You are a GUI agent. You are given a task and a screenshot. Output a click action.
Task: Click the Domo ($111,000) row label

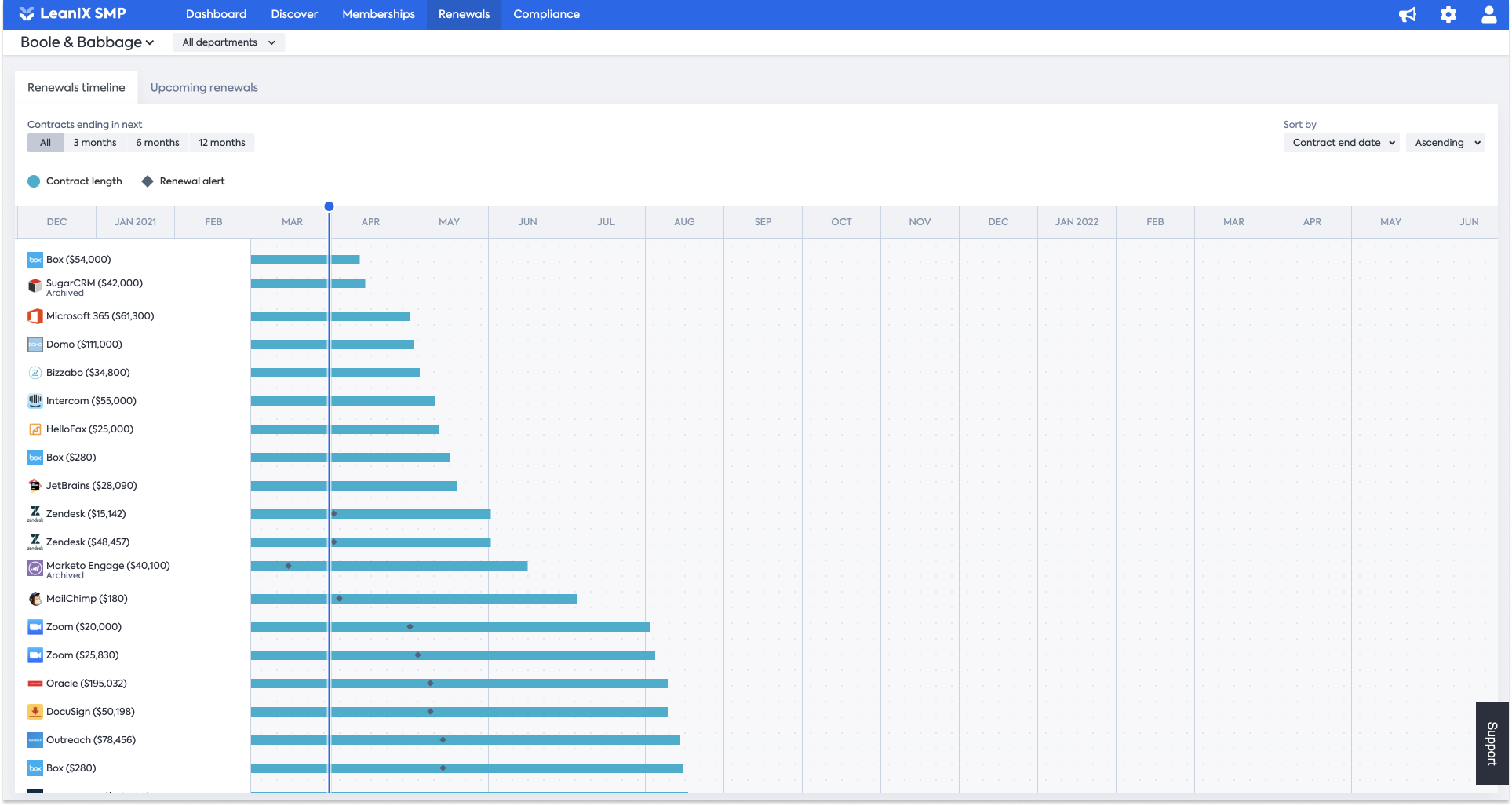click(x=84, y=345)
